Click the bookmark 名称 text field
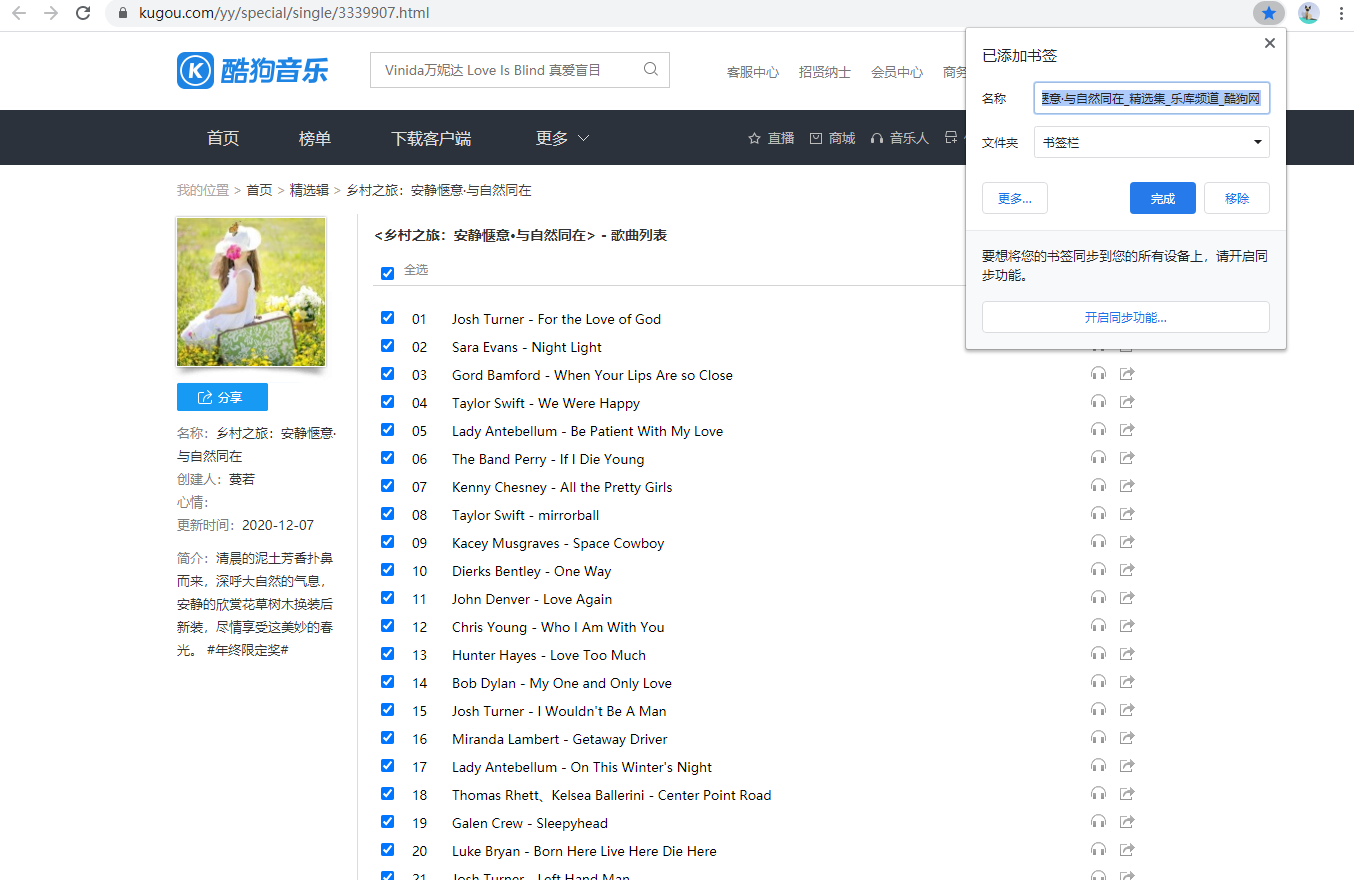 tap(1151, 98)
